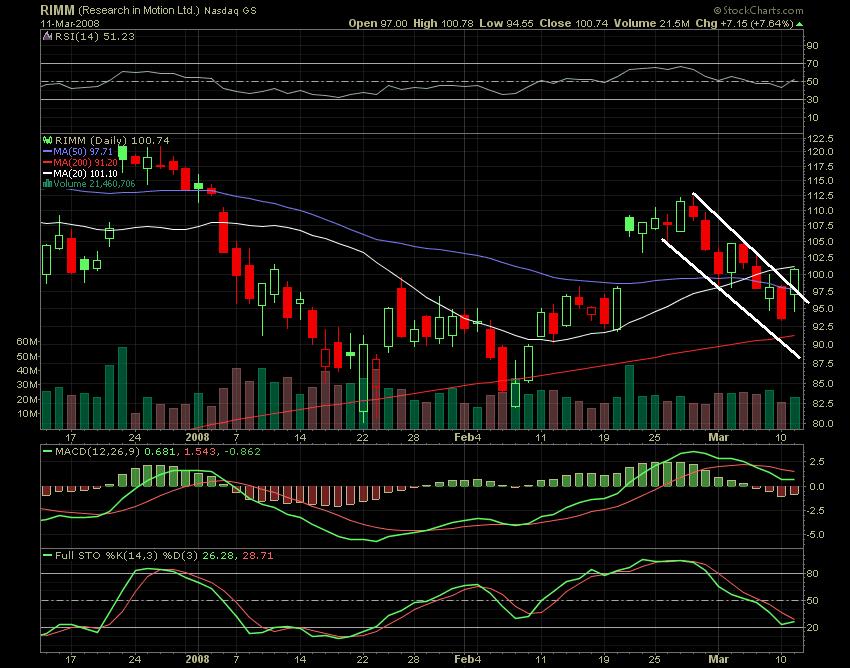850x668 pixels.
Task: Click the volume bars legend icon
Action: 47,184
